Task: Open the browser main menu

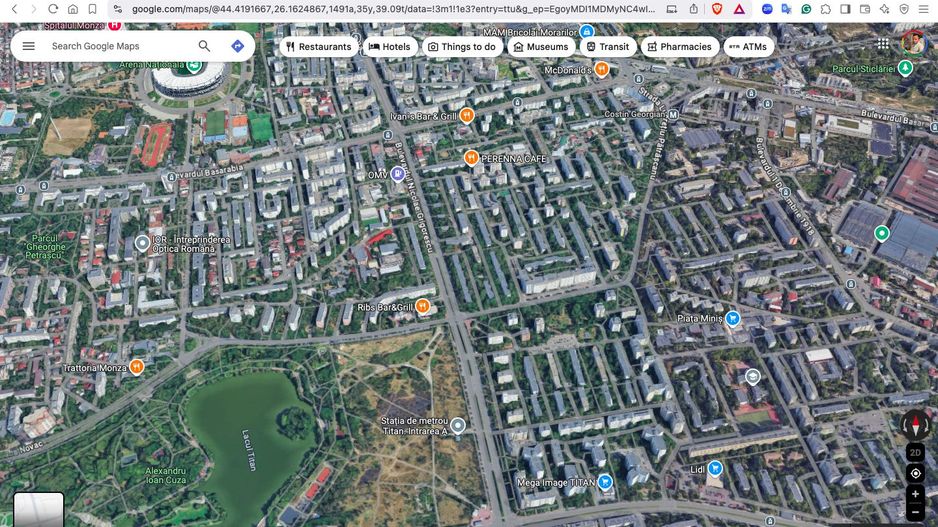Action: tap(924, 9)
